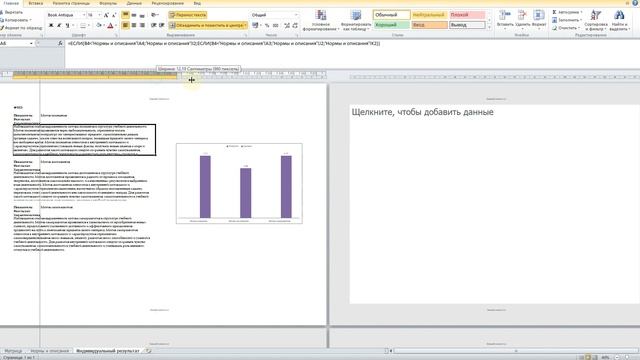Click the new sheet tab icon
This screenshot has width=640, height=360.
point(149,351)
